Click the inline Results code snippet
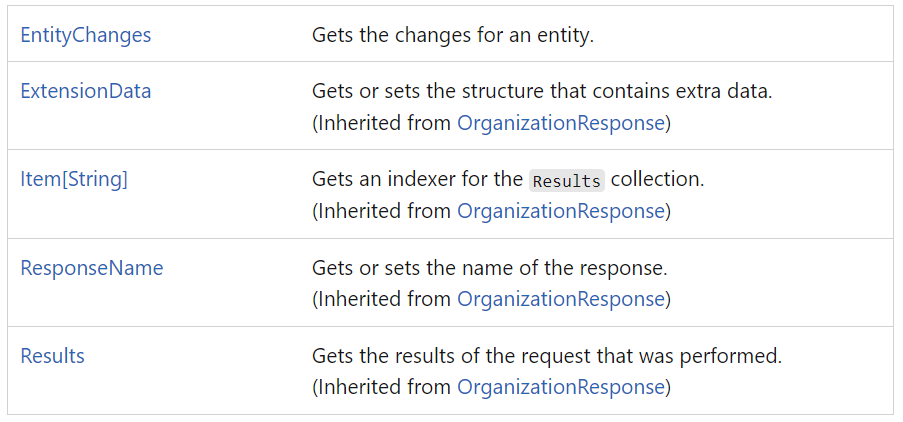This screenshot has height=422, width=903. (567, 181)
